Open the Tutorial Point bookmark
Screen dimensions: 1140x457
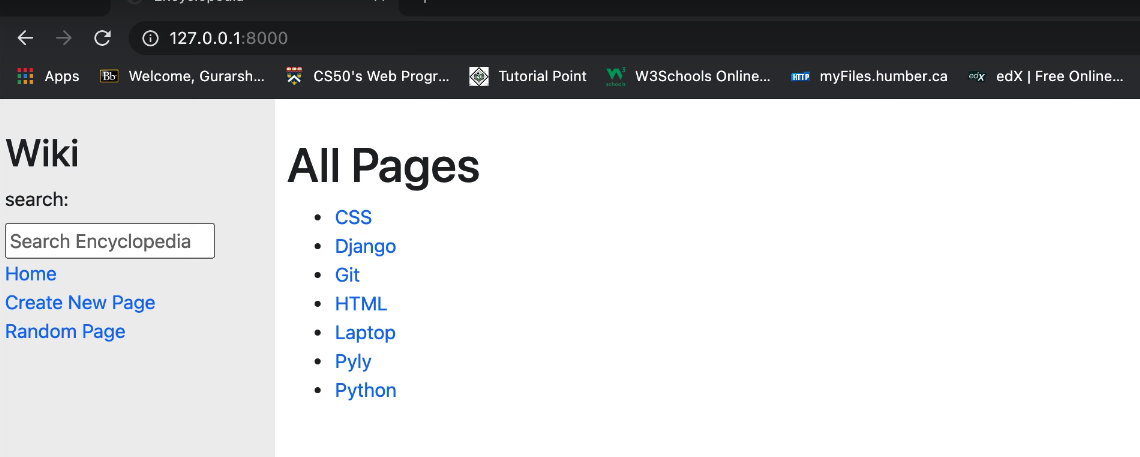click(x=528, y=76)
